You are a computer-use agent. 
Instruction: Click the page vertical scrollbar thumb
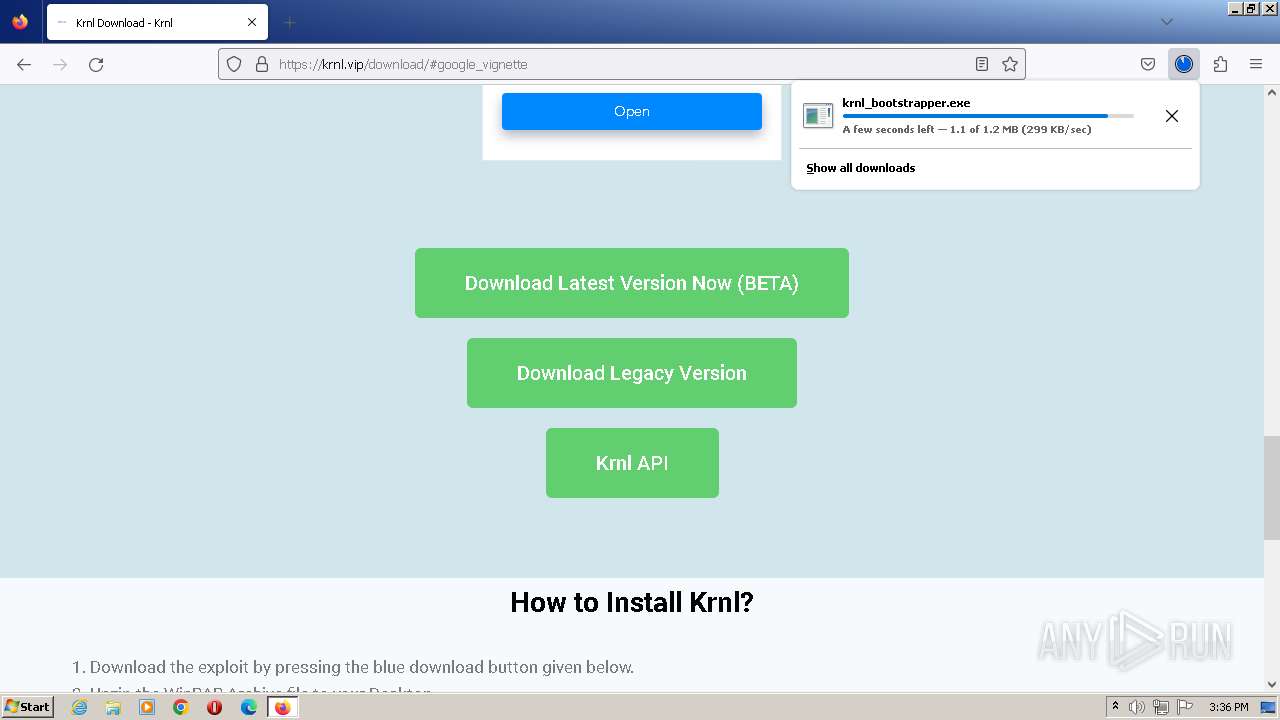(1271, 488)
